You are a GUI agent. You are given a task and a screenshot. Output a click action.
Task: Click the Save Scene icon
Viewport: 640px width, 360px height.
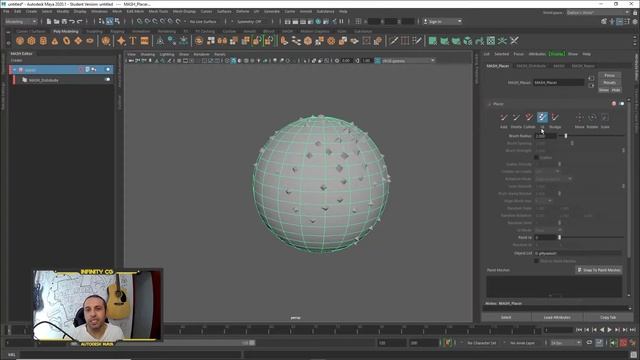(64, 21)
